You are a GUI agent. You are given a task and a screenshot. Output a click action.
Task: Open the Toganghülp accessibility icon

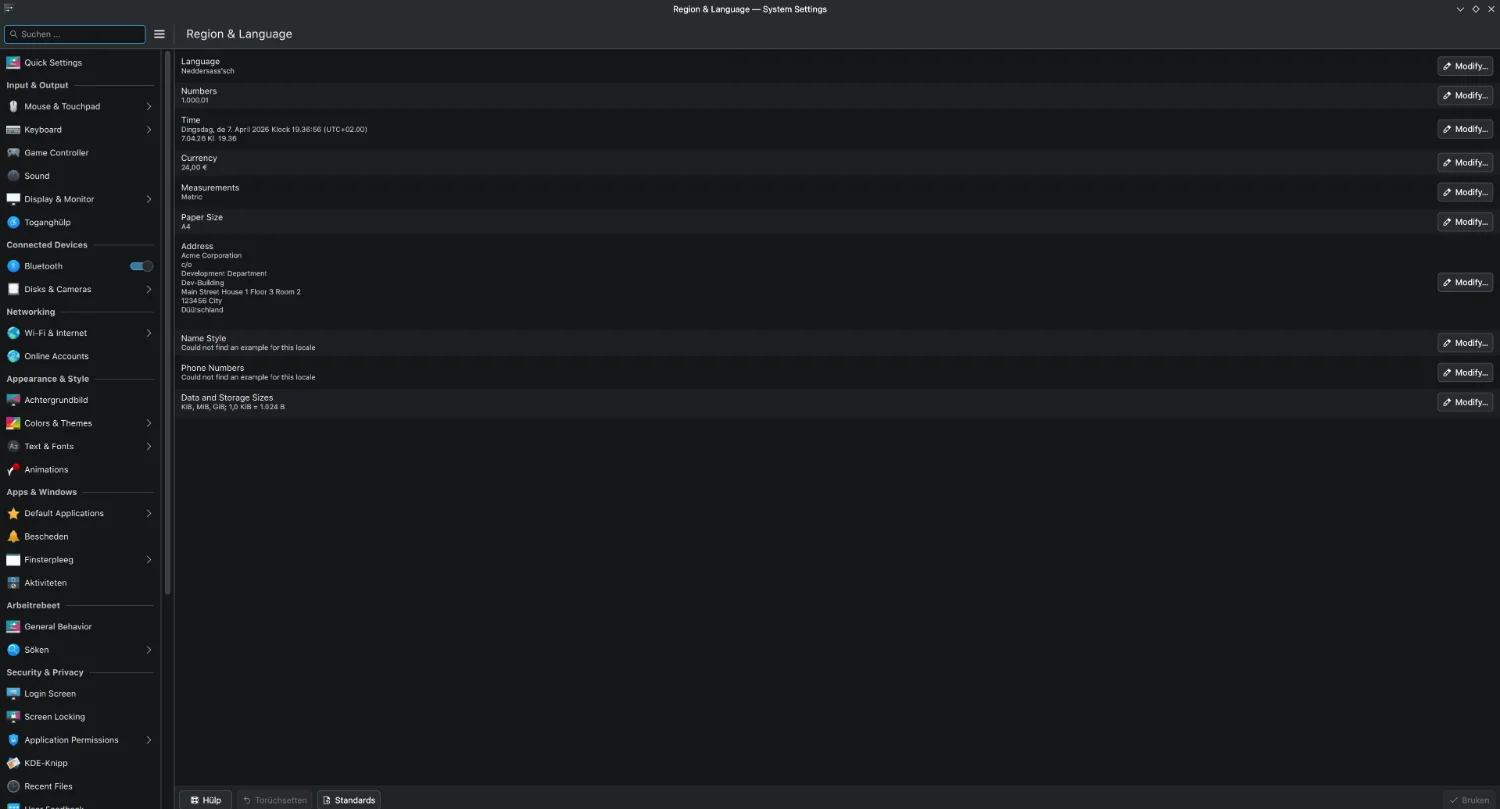13,222
